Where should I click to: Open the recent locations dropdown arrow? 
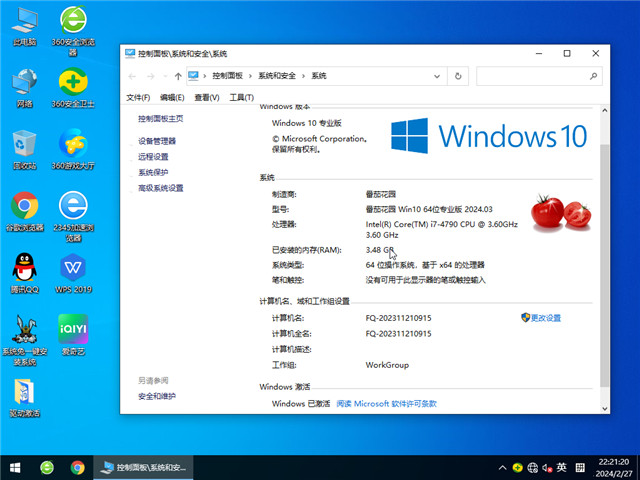165,76
